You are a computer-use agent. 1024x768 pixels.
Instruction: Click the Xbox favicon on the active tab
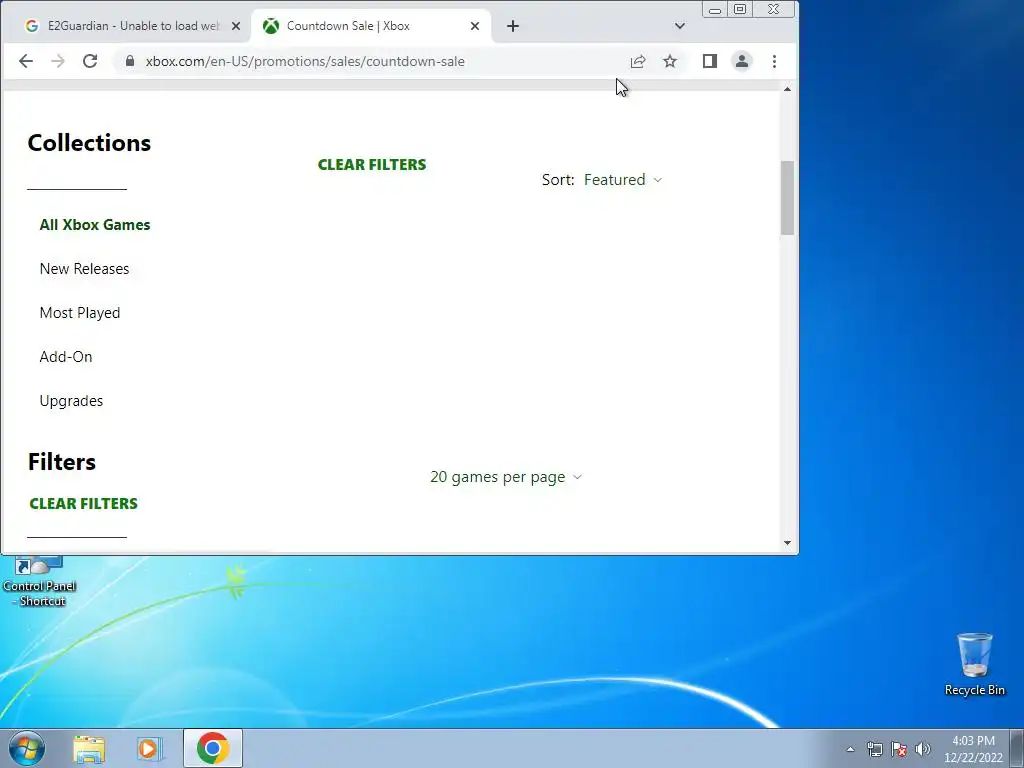point(271,26)
